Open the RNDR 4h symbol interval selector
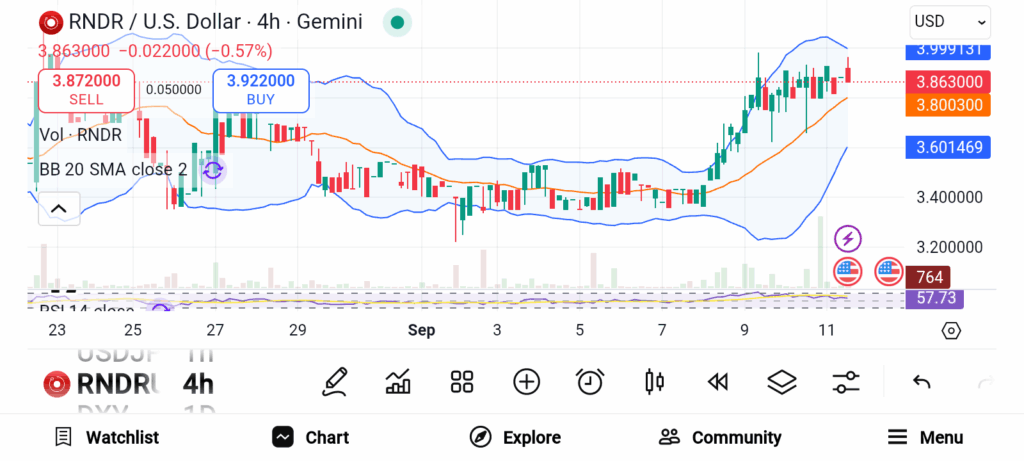 (130, 383)
